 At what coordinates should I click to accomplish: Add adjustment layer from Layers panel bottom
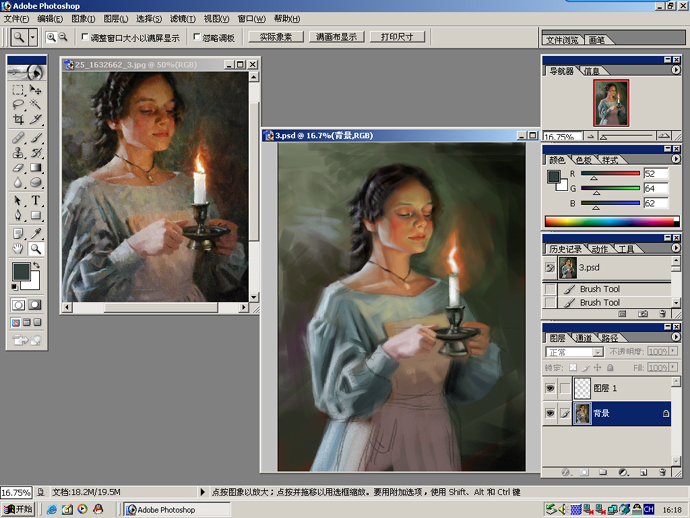[x=623, y=472]
